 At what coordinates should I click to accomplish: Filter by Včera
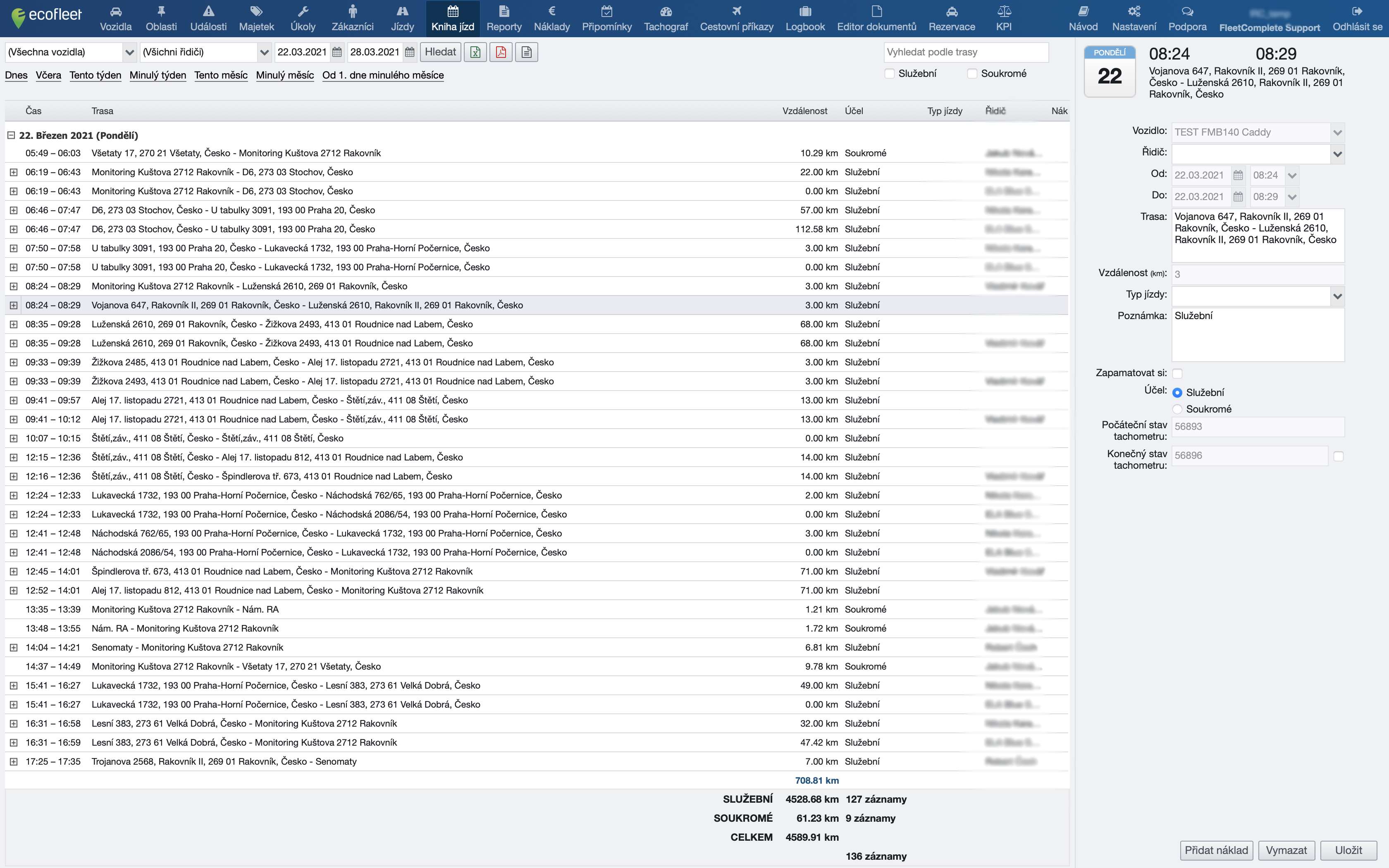tap(48, 75)
